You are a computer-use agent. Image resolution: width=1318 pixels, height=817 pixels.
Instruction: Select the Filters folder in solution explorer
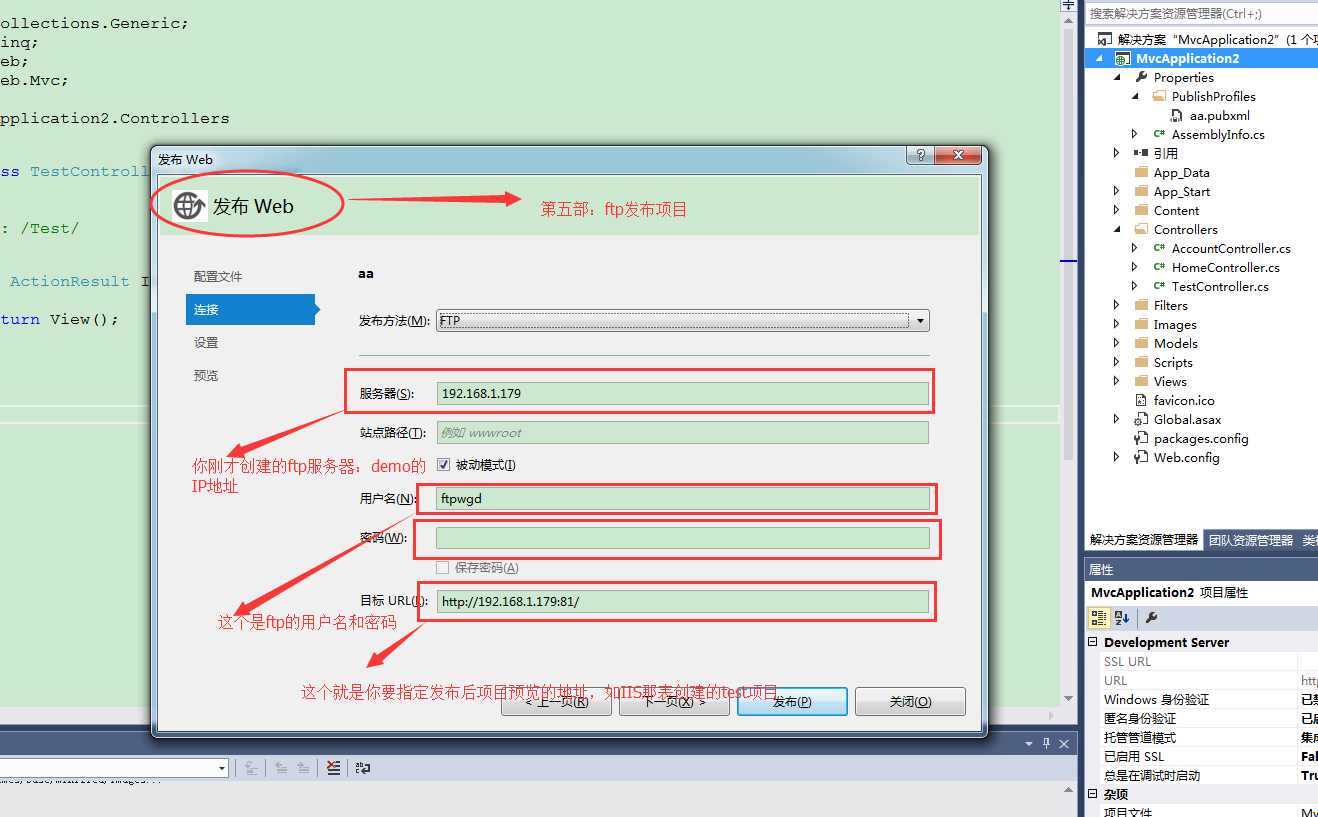coord(1170,305)
